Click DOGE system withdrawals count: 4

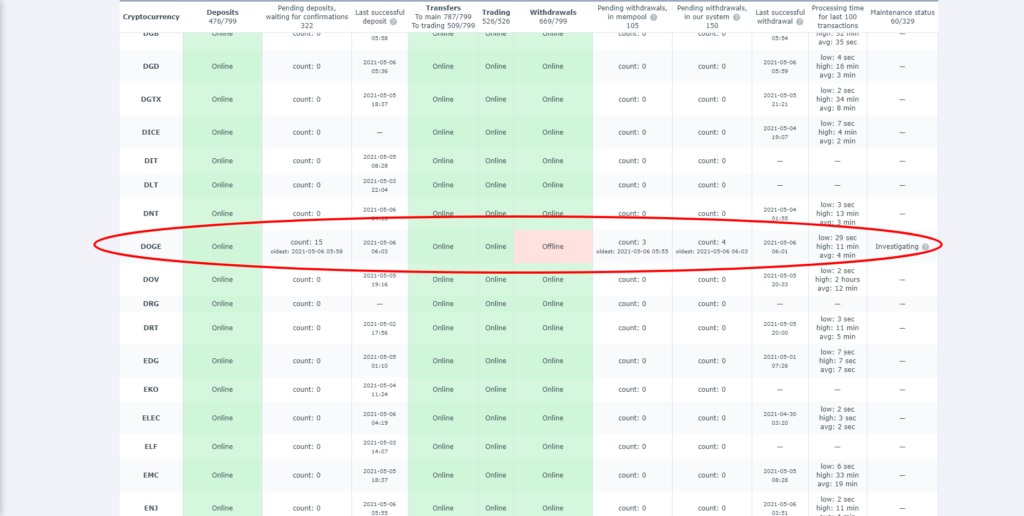(711, 242)
